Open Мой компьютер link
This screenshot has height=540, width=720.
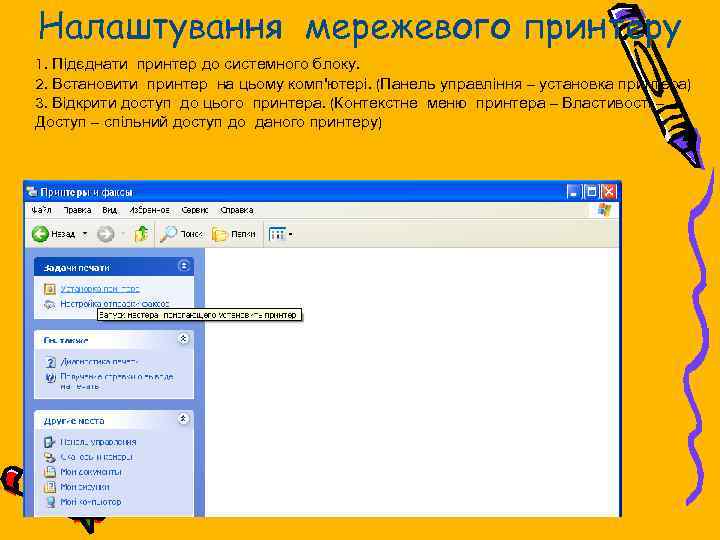coord(90,502)
